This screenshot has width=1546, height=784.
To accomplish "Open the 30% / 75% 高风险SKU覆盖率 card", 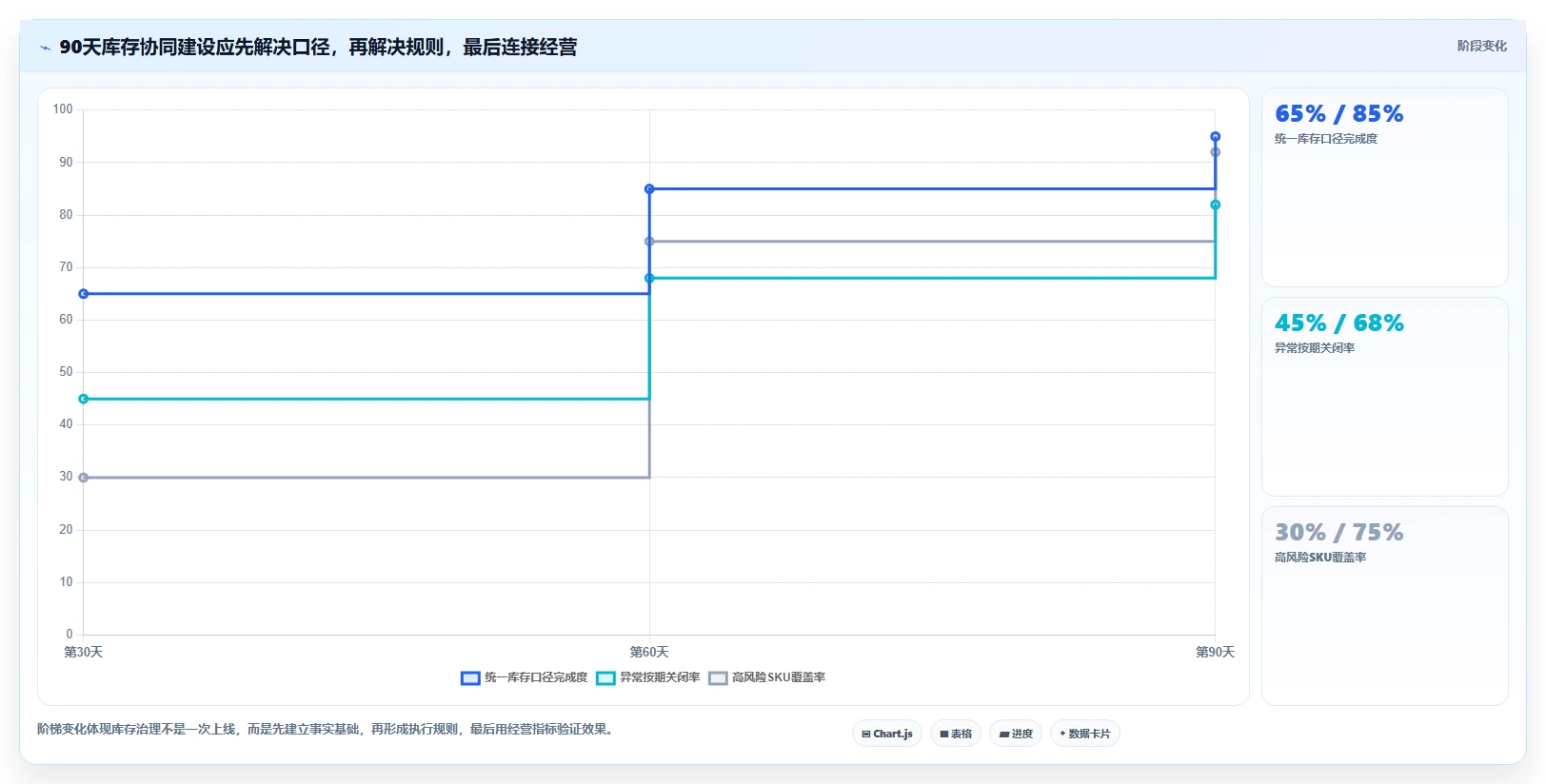I will click(1385, 606).
